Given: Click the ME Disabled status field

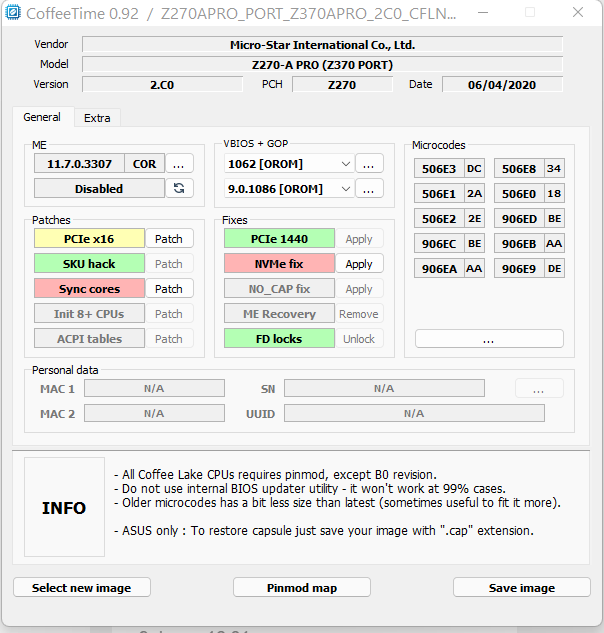Looking at the screenshot, I should point(99,189).
